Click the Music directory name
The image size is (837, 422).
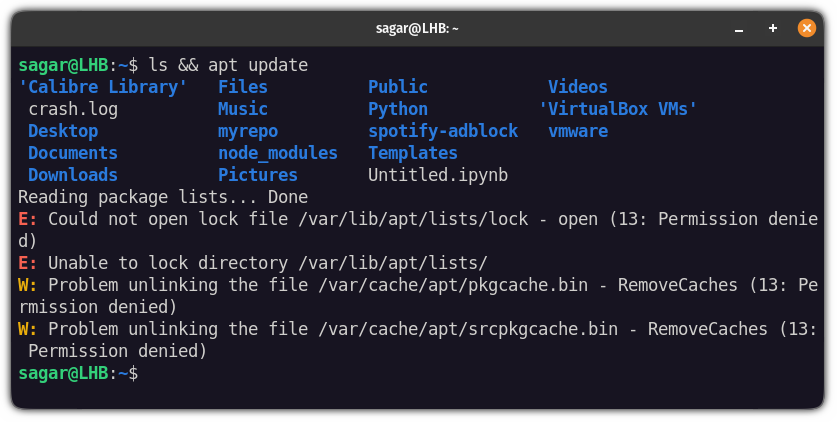point(243,109)
